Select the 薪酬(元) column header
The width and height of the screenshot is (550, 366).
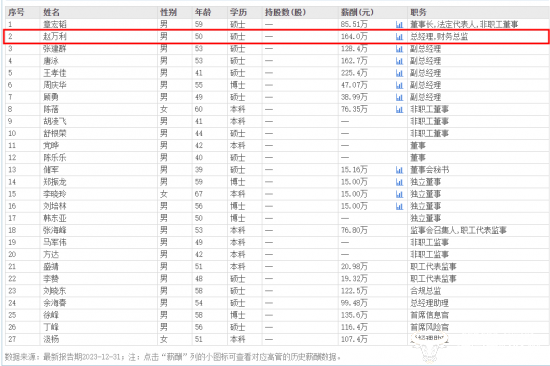[357, 12]
